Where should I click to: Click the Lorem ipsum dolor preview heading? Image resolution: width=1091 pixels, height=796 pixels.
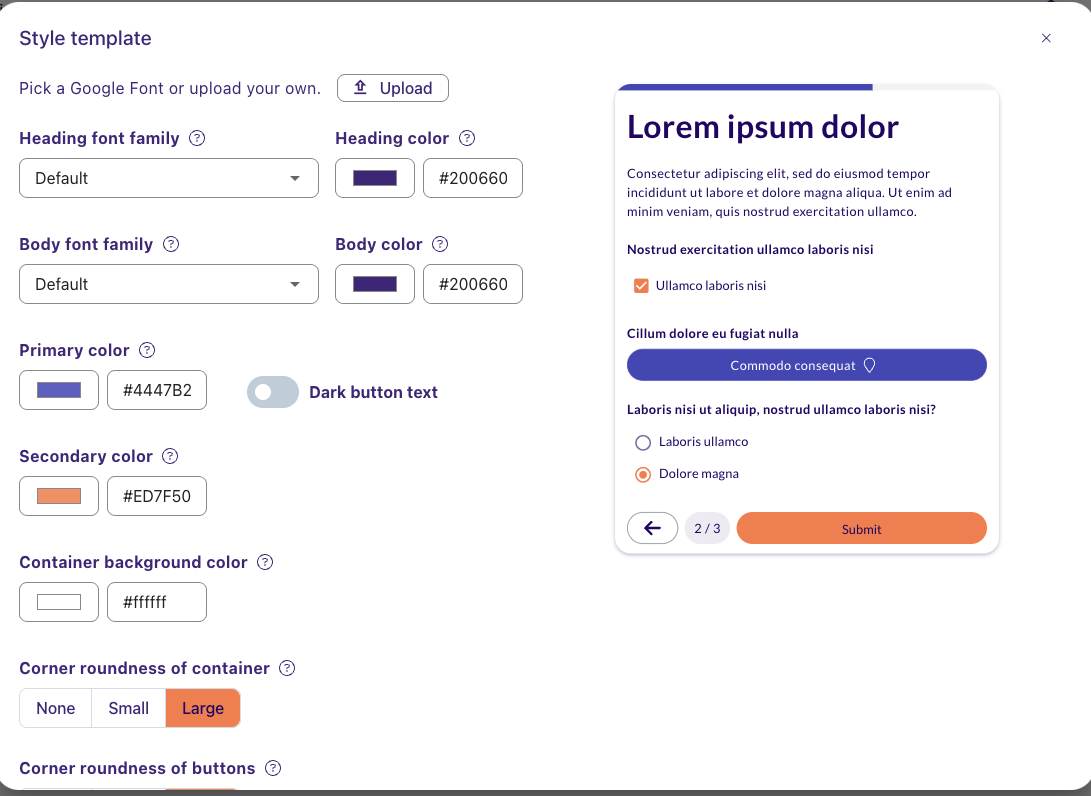[763, 127]
